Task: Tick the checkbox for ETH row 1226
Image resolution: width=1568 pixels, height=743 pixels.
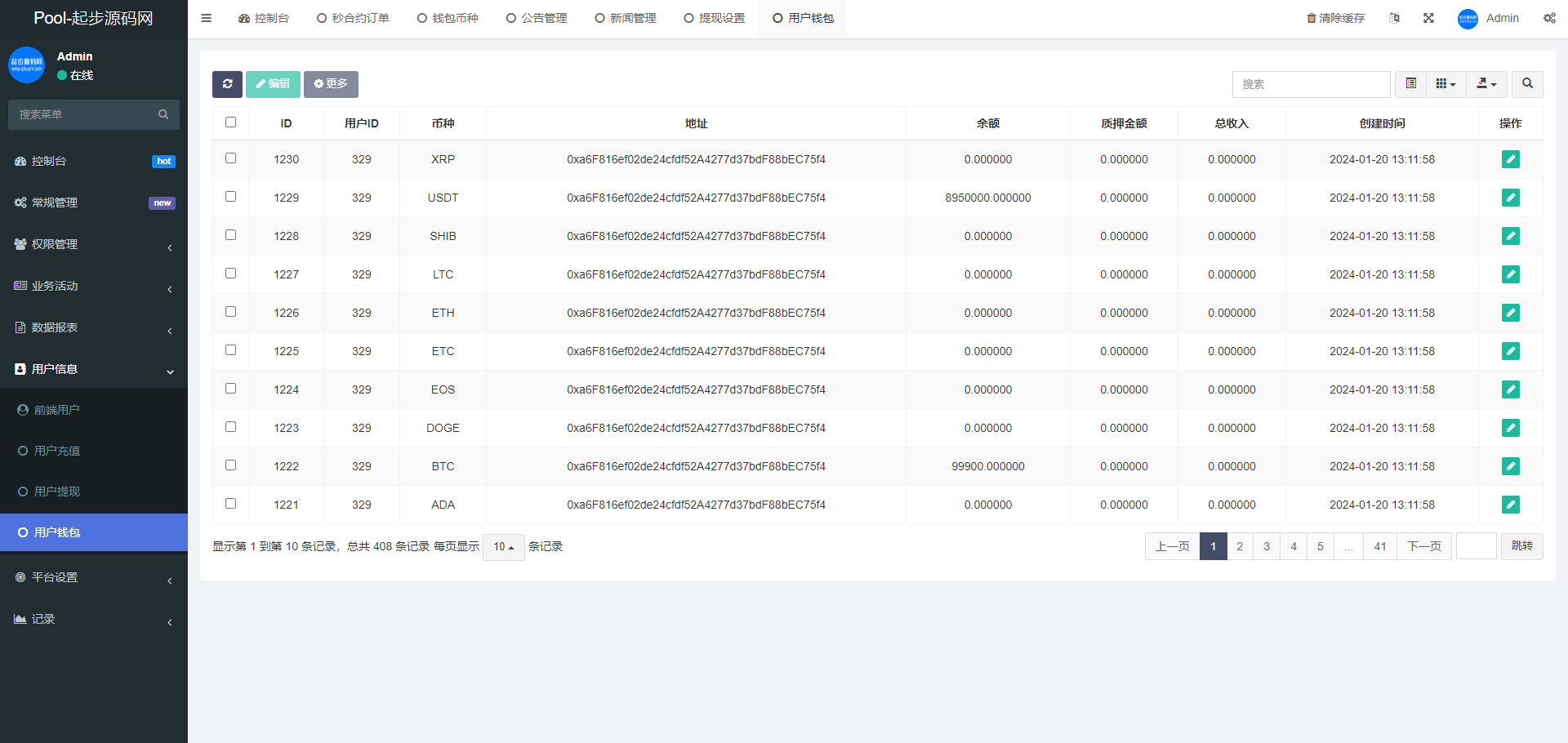Action: 230,312
